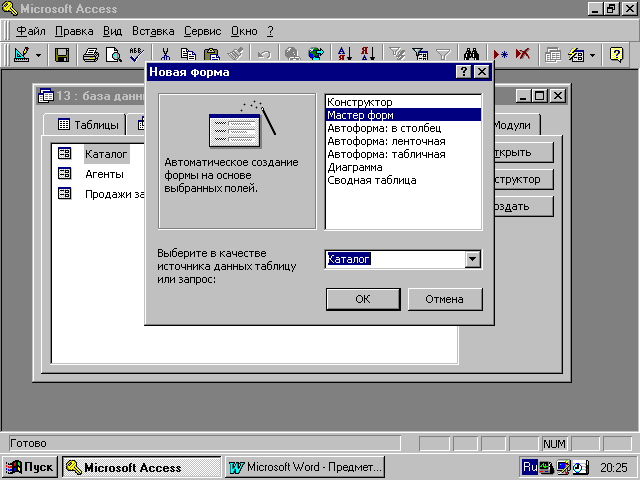Open the ? help menu
The height and width of the screenshot is (480, 640).
pos(270,31)
